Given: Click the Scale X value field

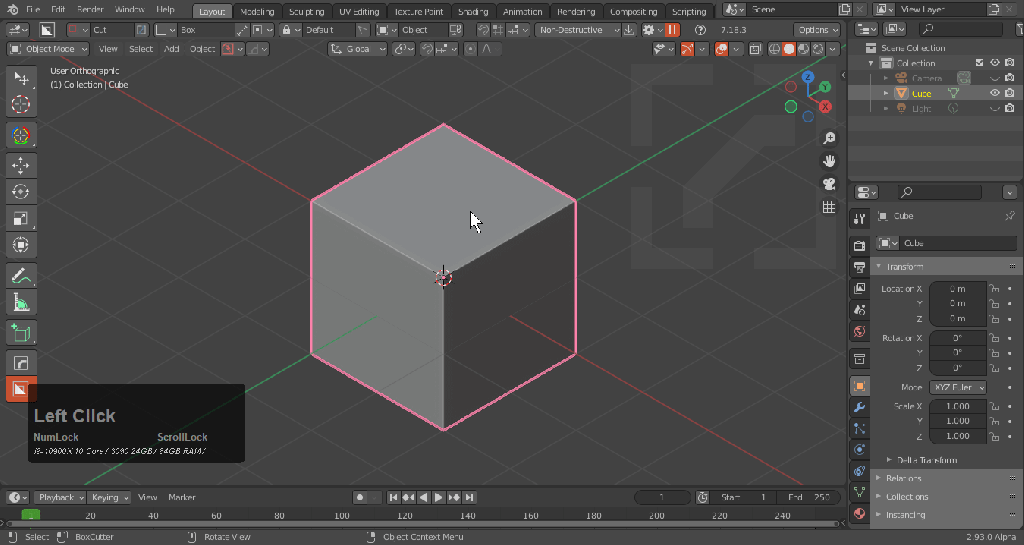Looking at the screenshot, I should [957, 407].
